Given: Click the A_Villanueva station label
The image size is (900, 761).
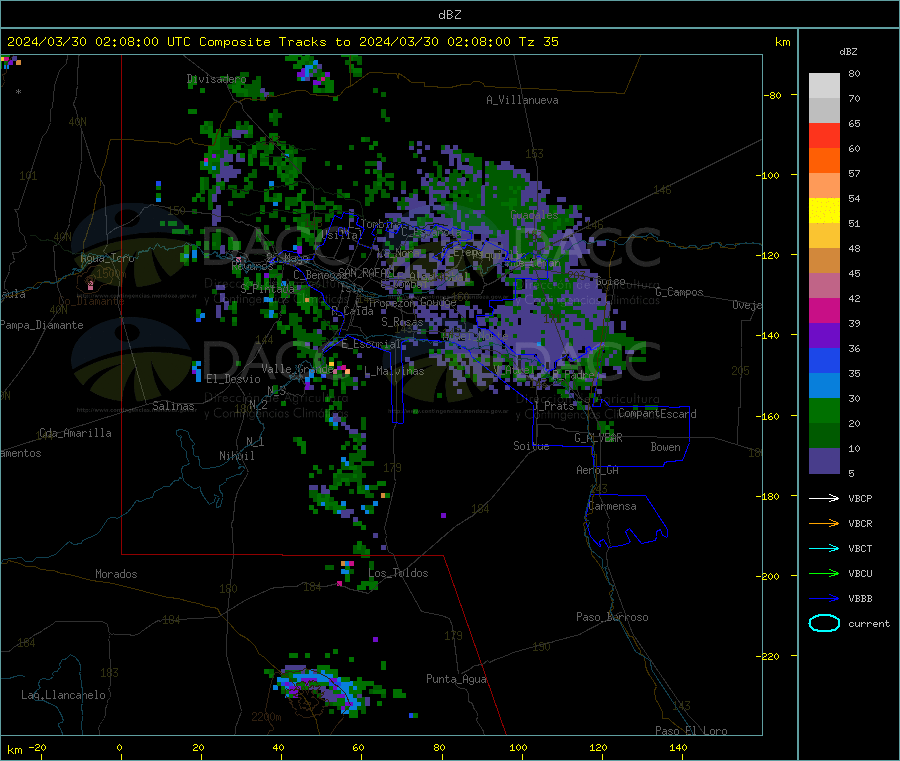Looking at the screenshot, I should 522,100.
